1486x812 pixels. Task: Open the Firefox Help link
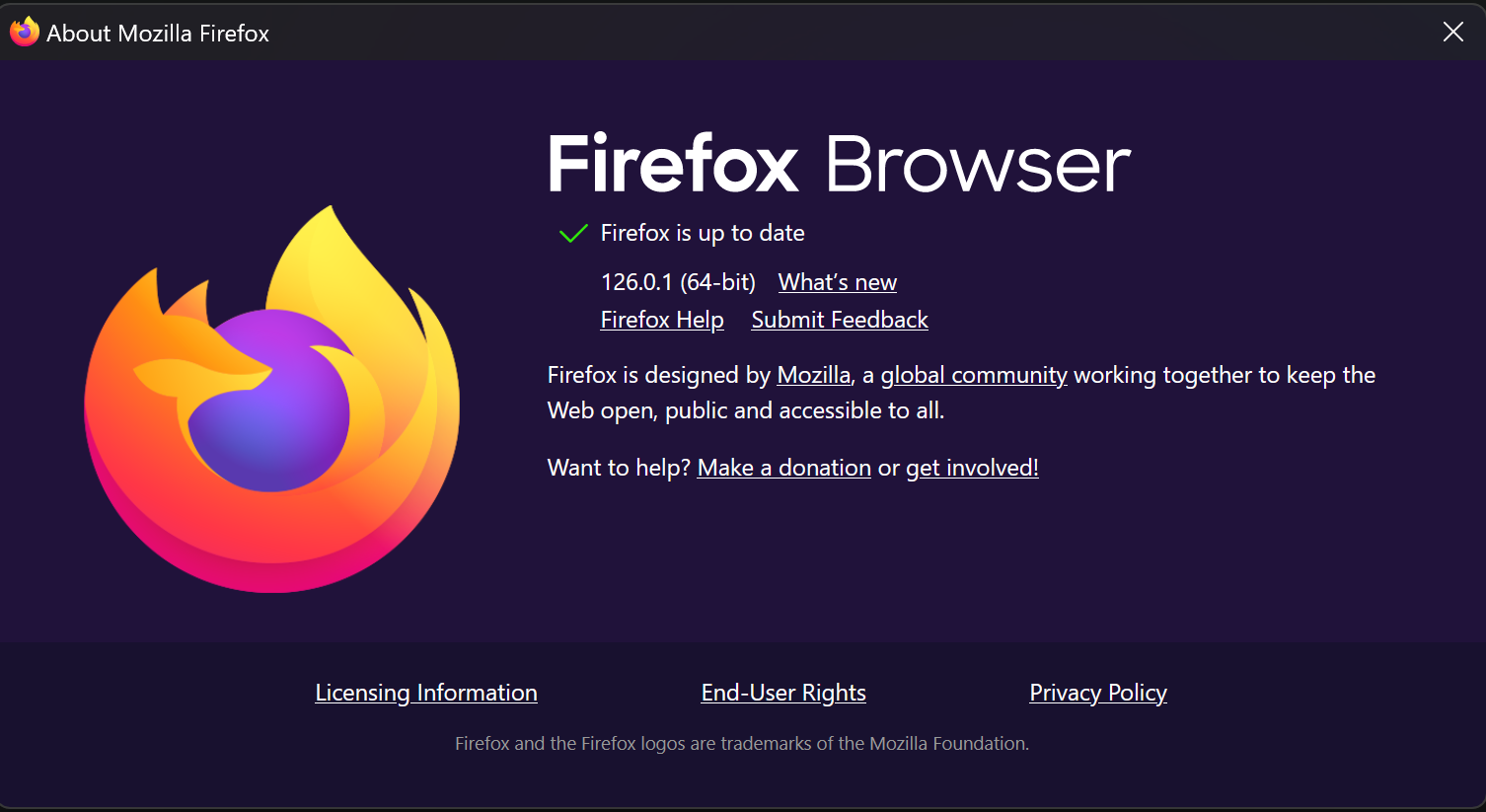coord(662,320)
